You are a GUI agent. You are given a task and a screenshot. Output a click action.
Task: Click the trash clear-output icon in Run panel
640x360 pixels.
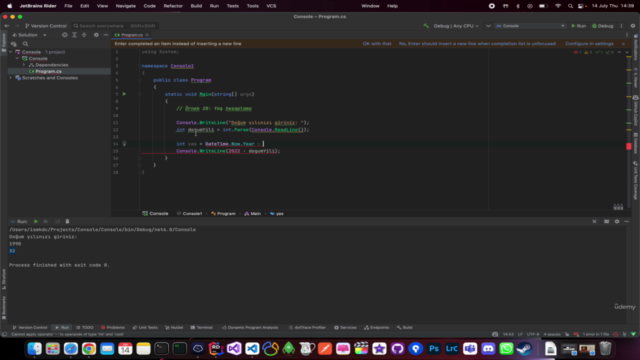tap(67, 222)
